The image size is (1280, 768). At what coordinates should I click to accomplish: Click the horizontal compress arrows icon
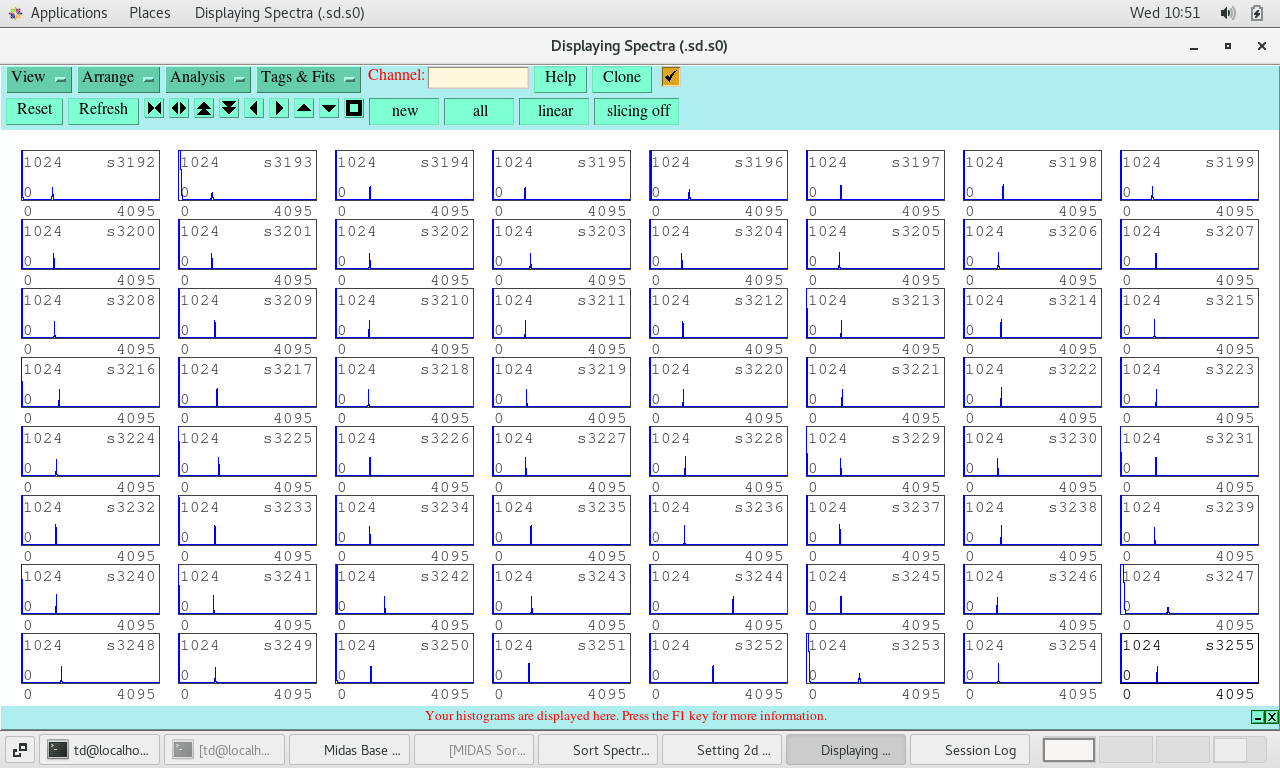point(154,109)
